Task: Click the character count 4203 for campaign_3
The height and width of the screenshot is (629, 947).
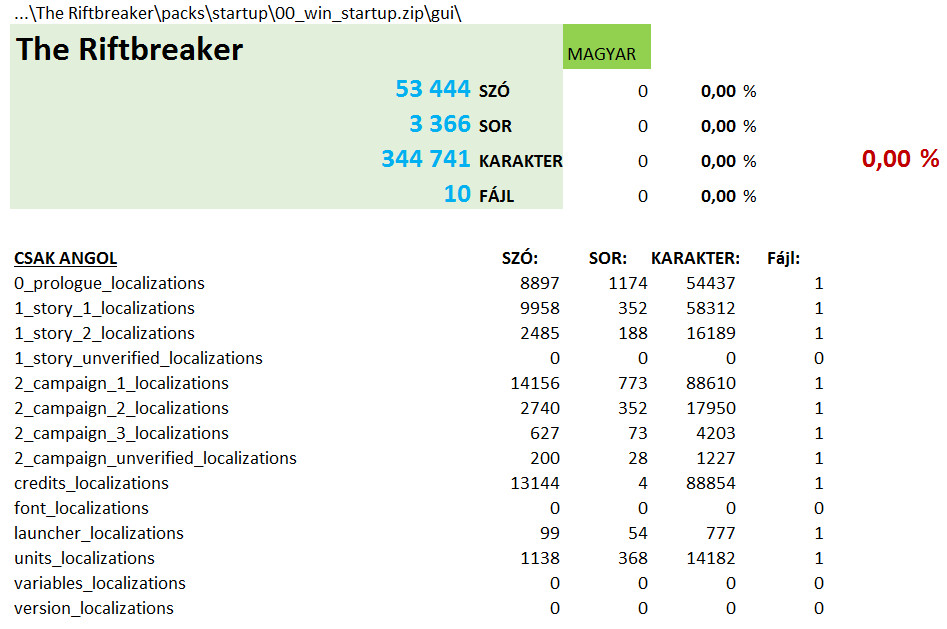Action: click(716, 433)
